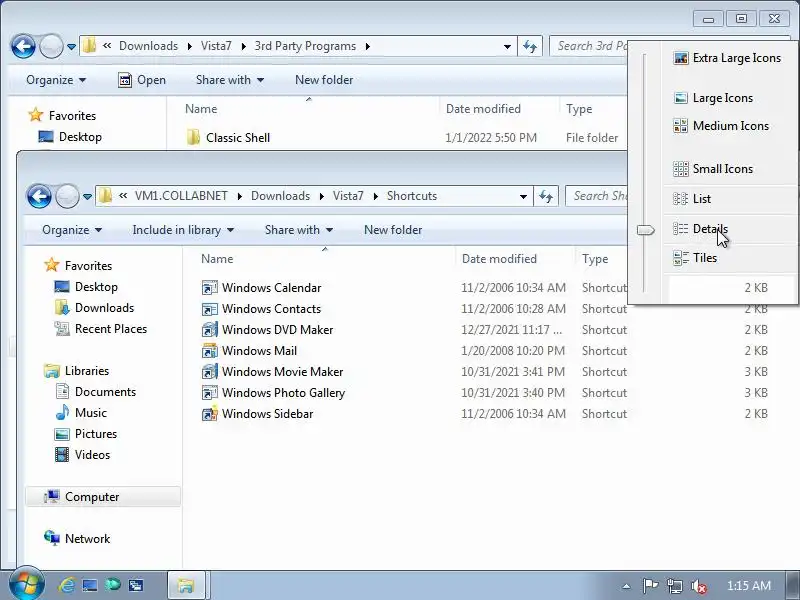Show hidden tray icons arrow

[626, 586]
